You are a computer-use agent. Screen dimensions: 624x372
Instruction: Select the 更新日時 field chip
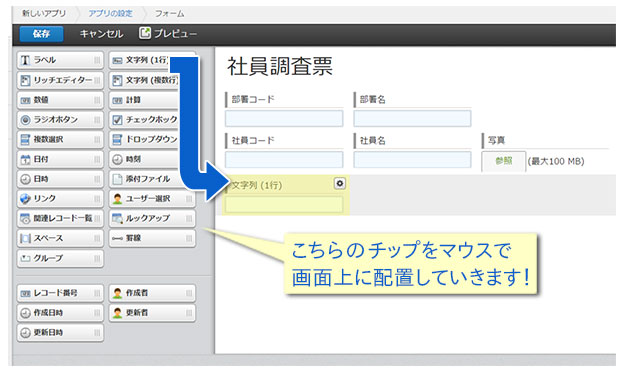pos(60,332)
